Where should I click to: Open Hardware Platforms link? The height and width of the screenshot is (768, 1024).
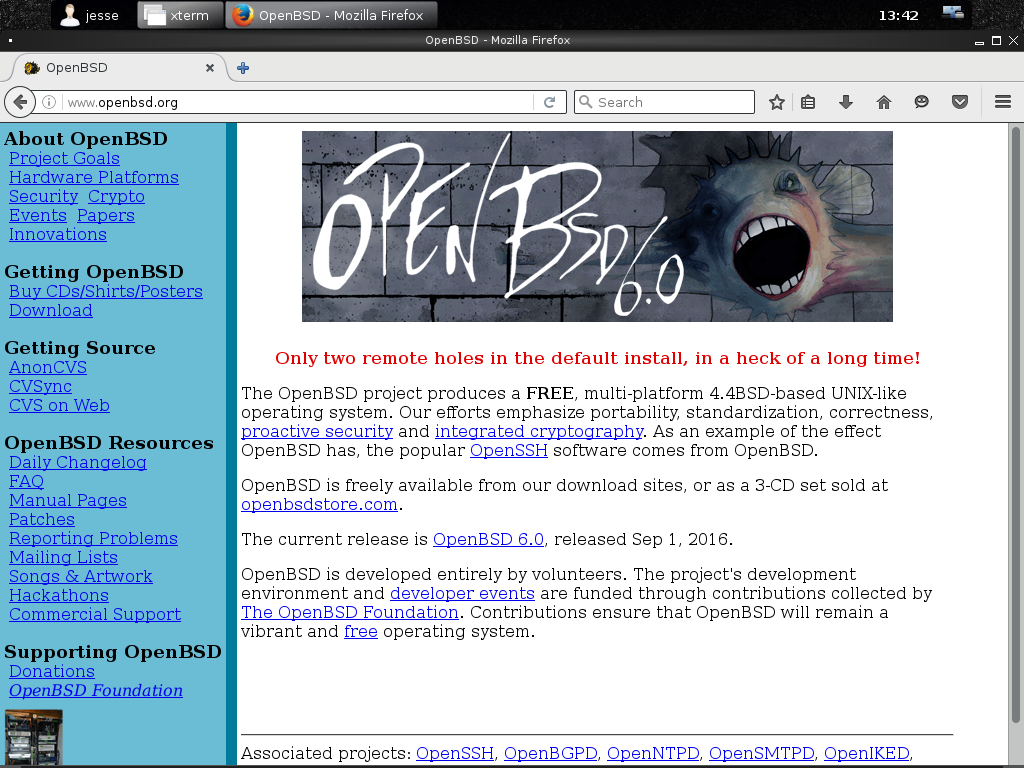93,178
